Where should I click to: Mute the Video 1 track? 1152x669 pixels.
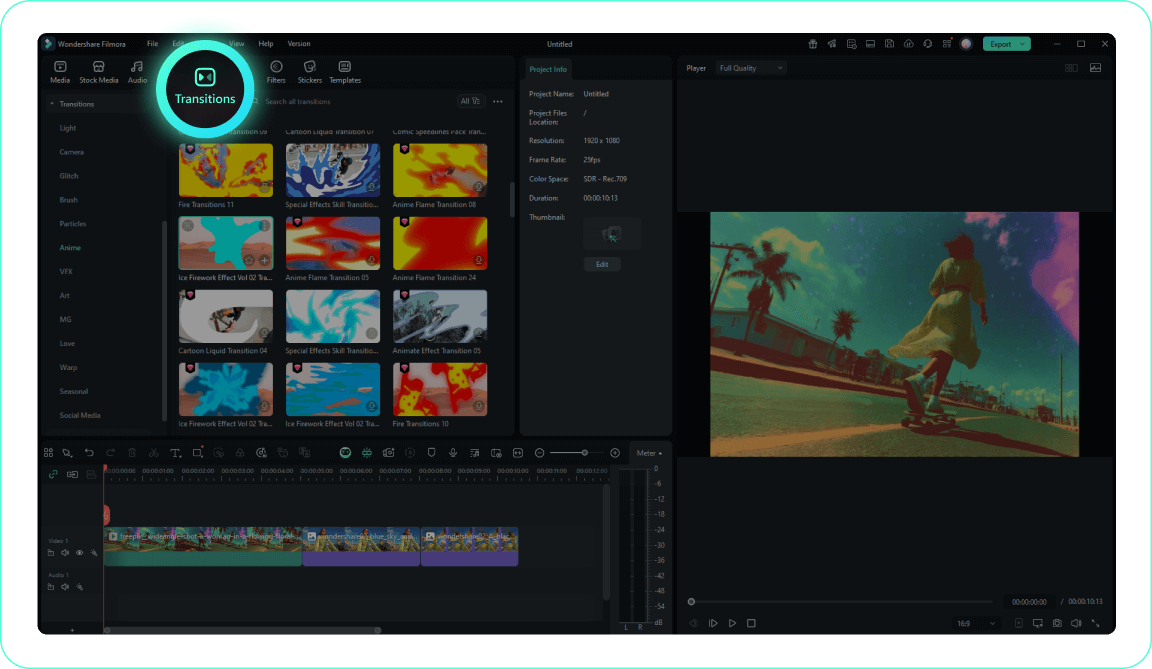65,553
